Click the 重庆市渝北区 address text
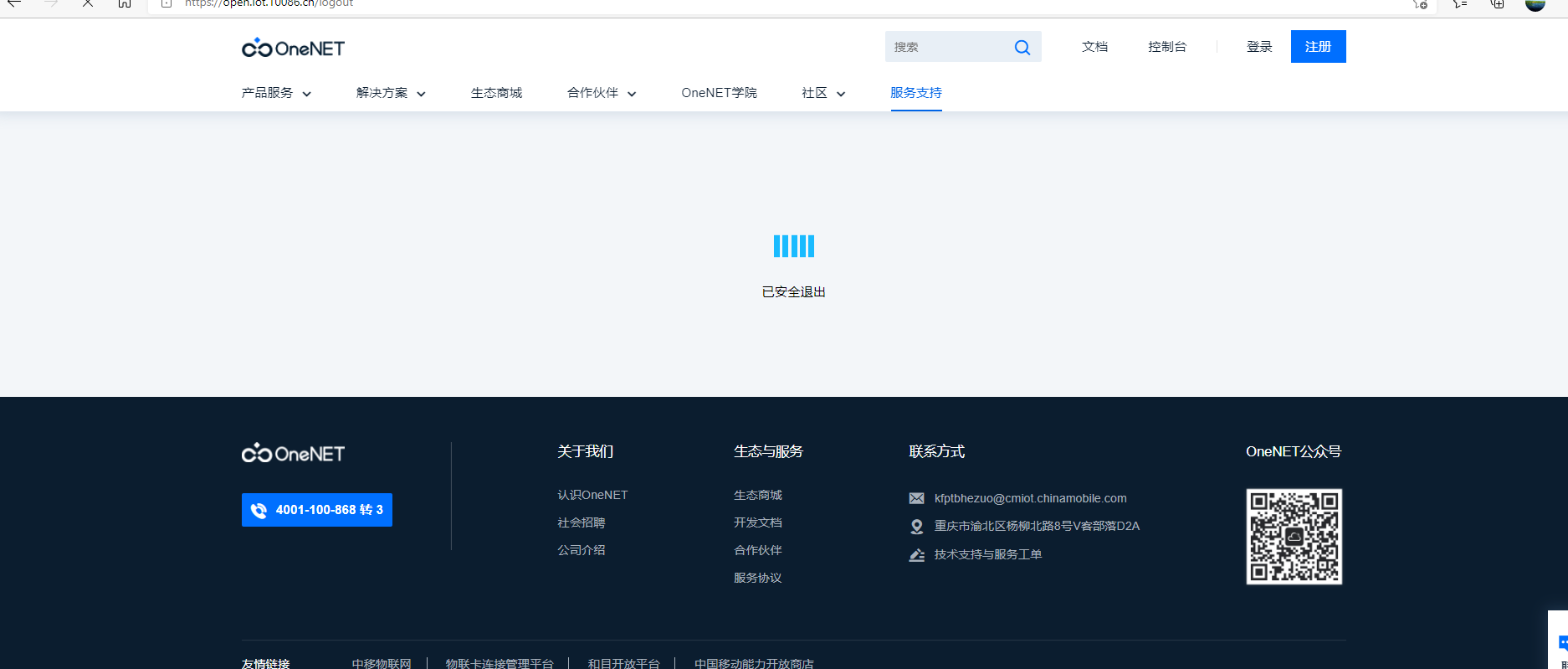 (x=1038, y=526)
